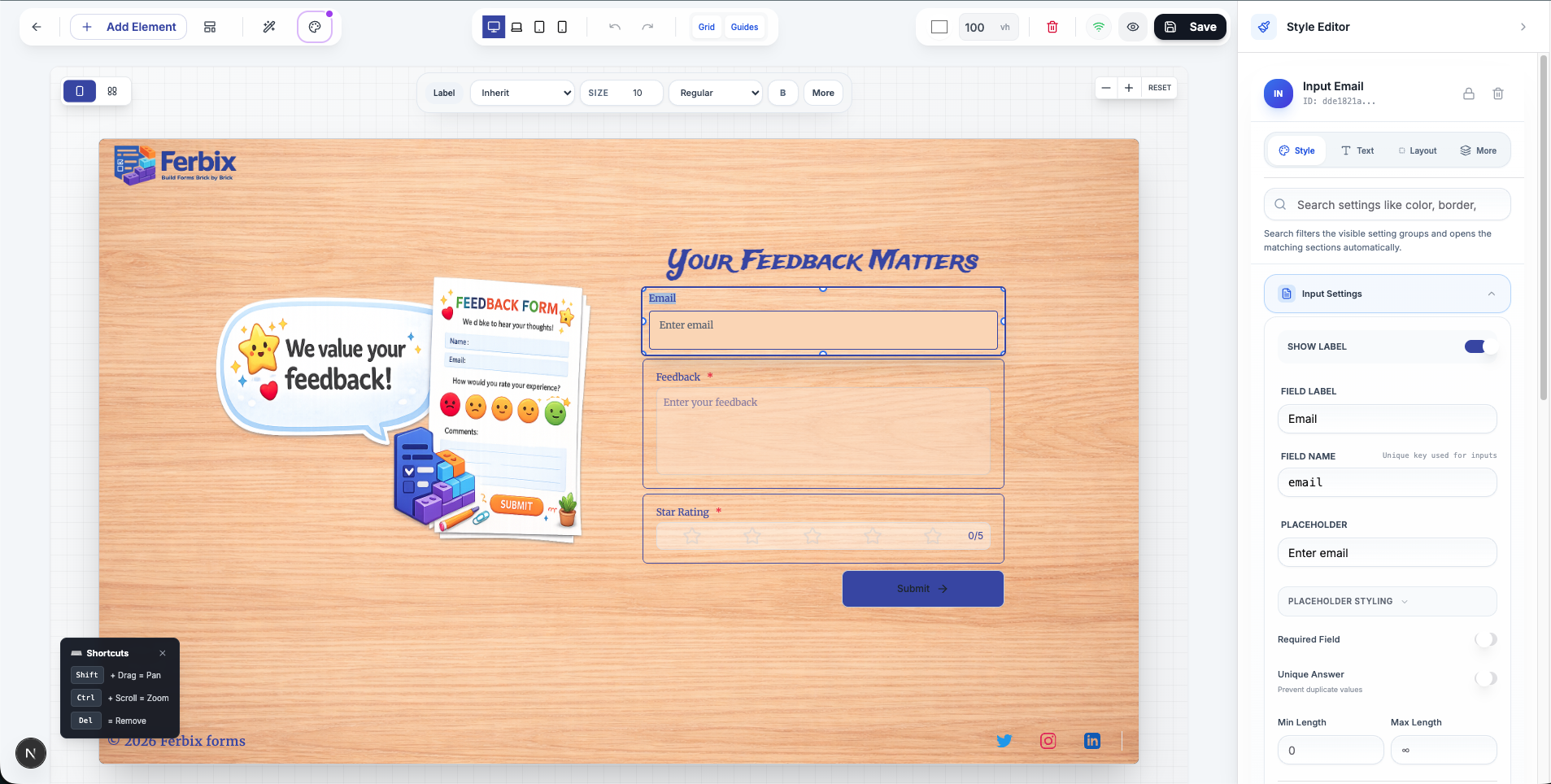
Task: Open the Regular weight dropdown
Action: coord(716,93)
